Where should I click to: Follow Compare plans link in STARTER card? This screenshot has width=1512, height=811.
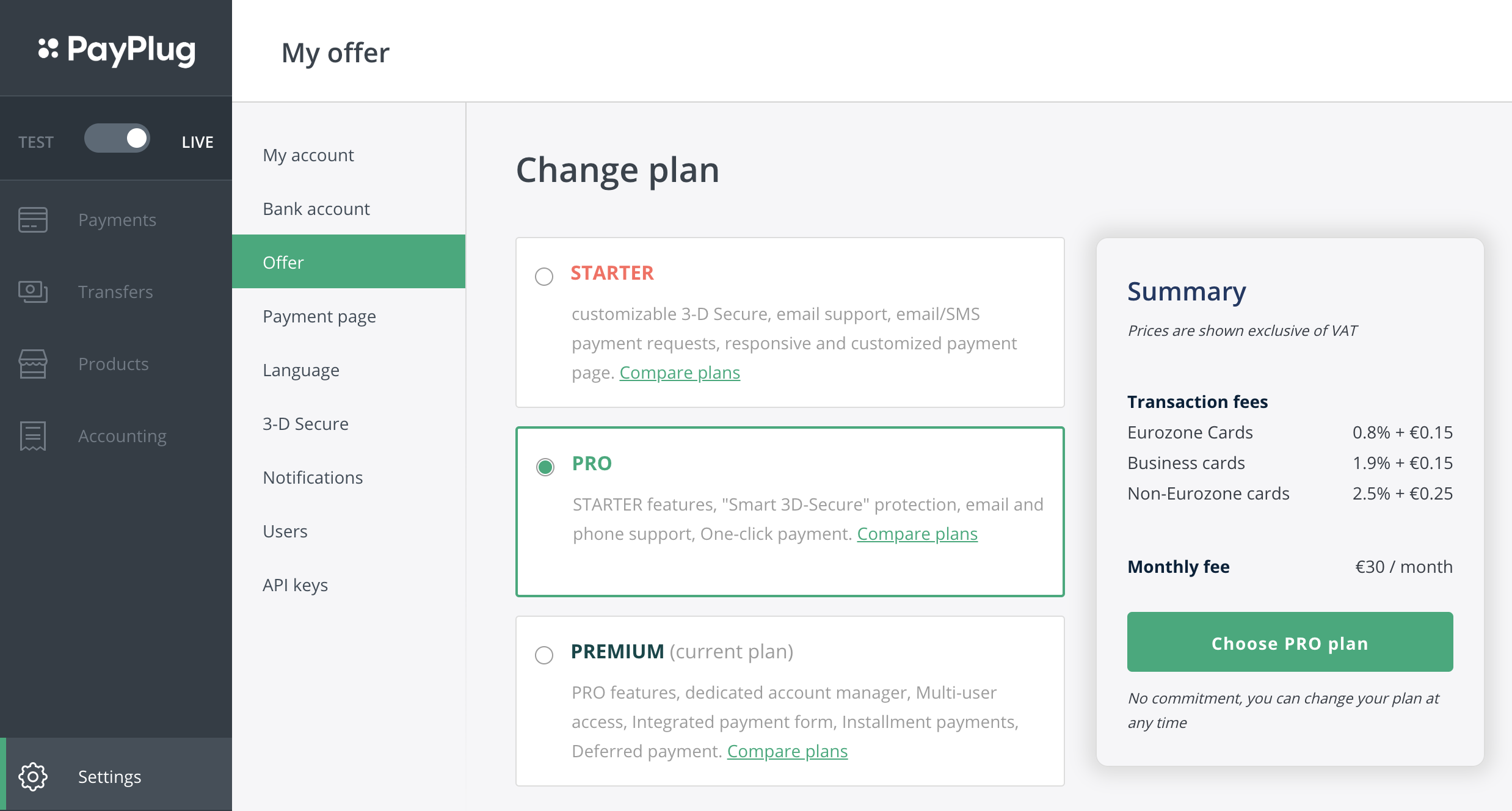point(680,373)
